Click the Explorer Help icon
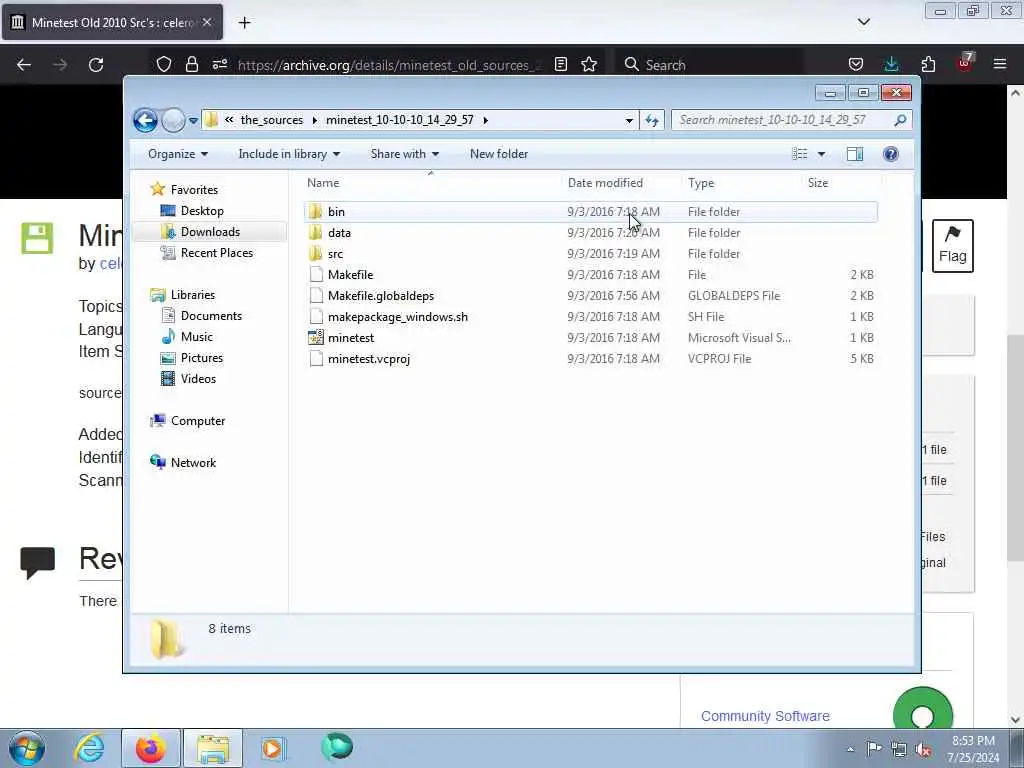This screenshot has height=768, width=1024. point(890,154)
